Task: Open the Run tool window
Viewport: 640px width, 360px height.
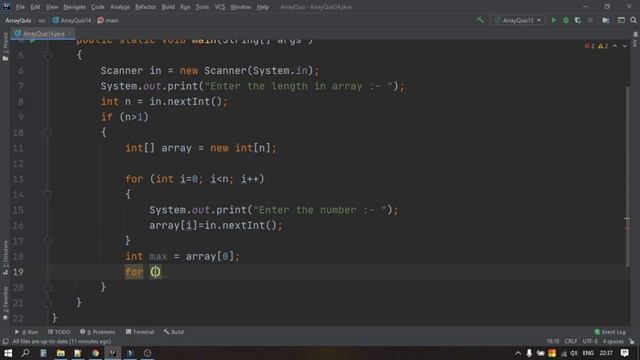Action: (27, 332)
